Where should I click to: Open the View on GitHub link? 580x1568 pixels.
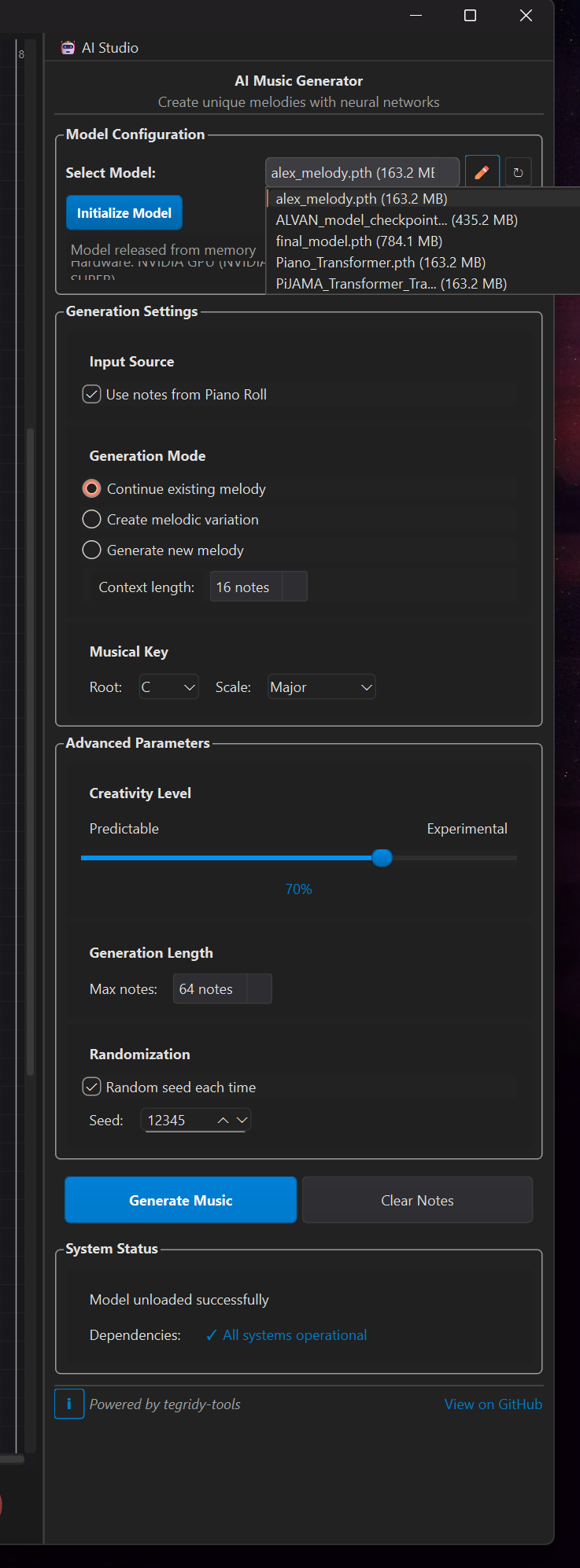493,1404
